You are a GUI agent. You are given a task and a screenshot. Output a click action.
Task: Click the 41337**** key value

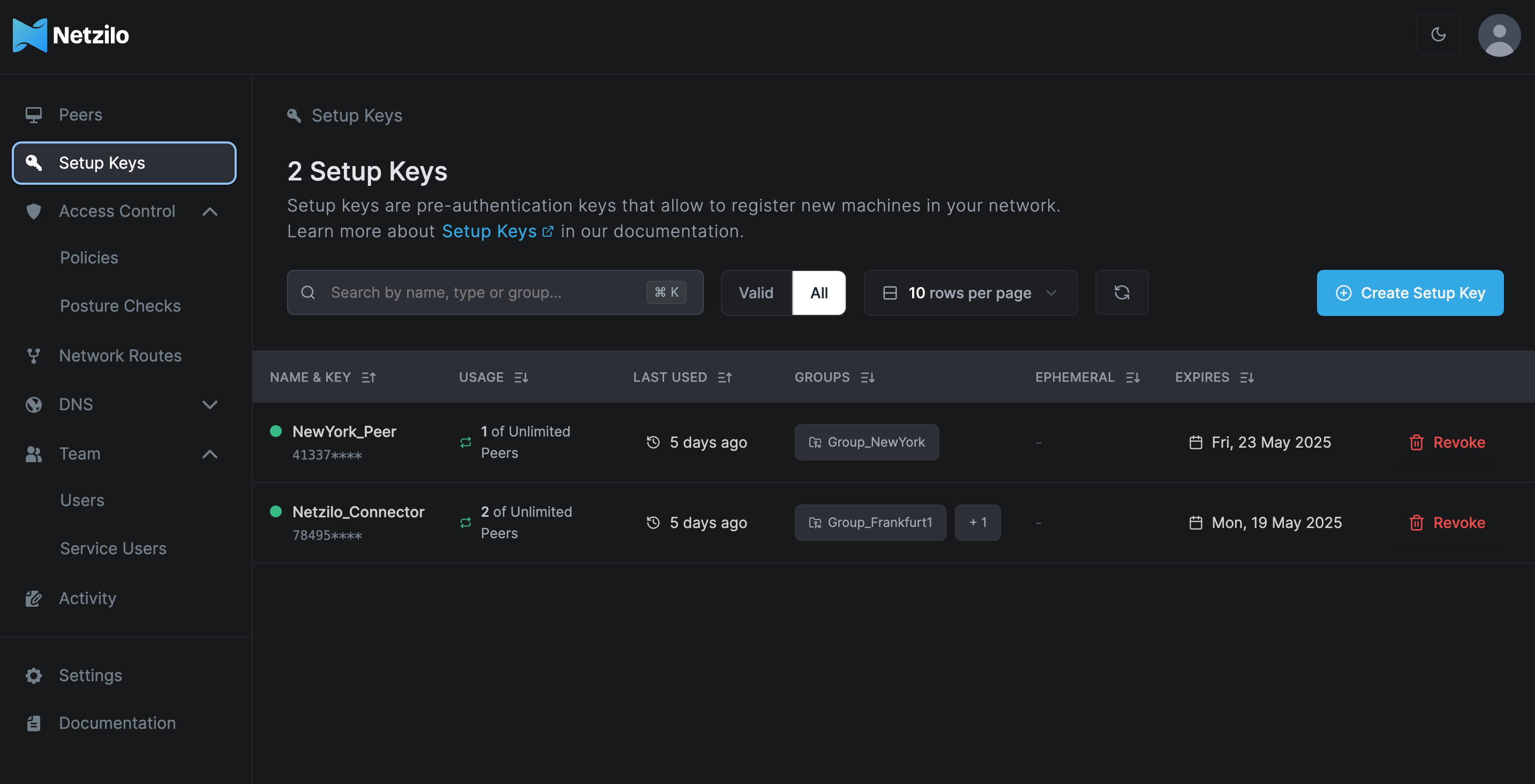point(327,455)
